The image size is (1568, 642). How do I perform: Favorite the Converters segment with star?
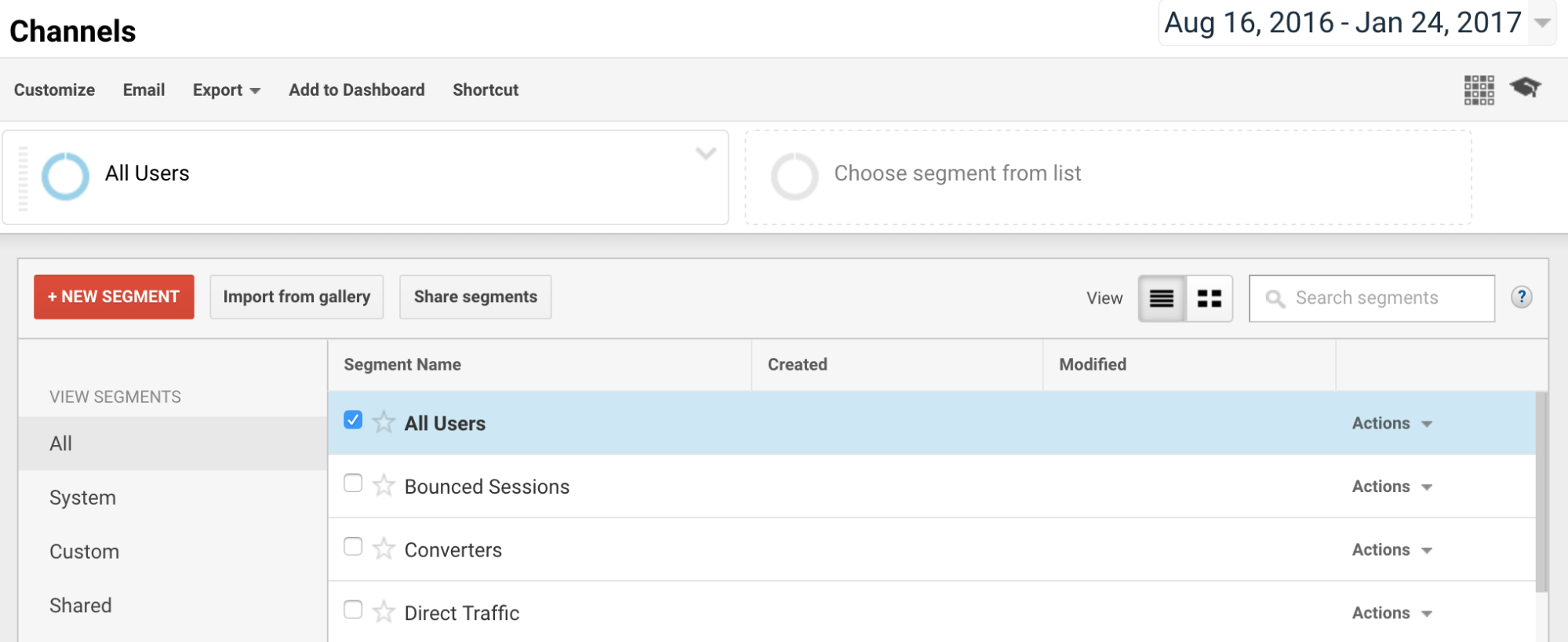click(384, 549)
